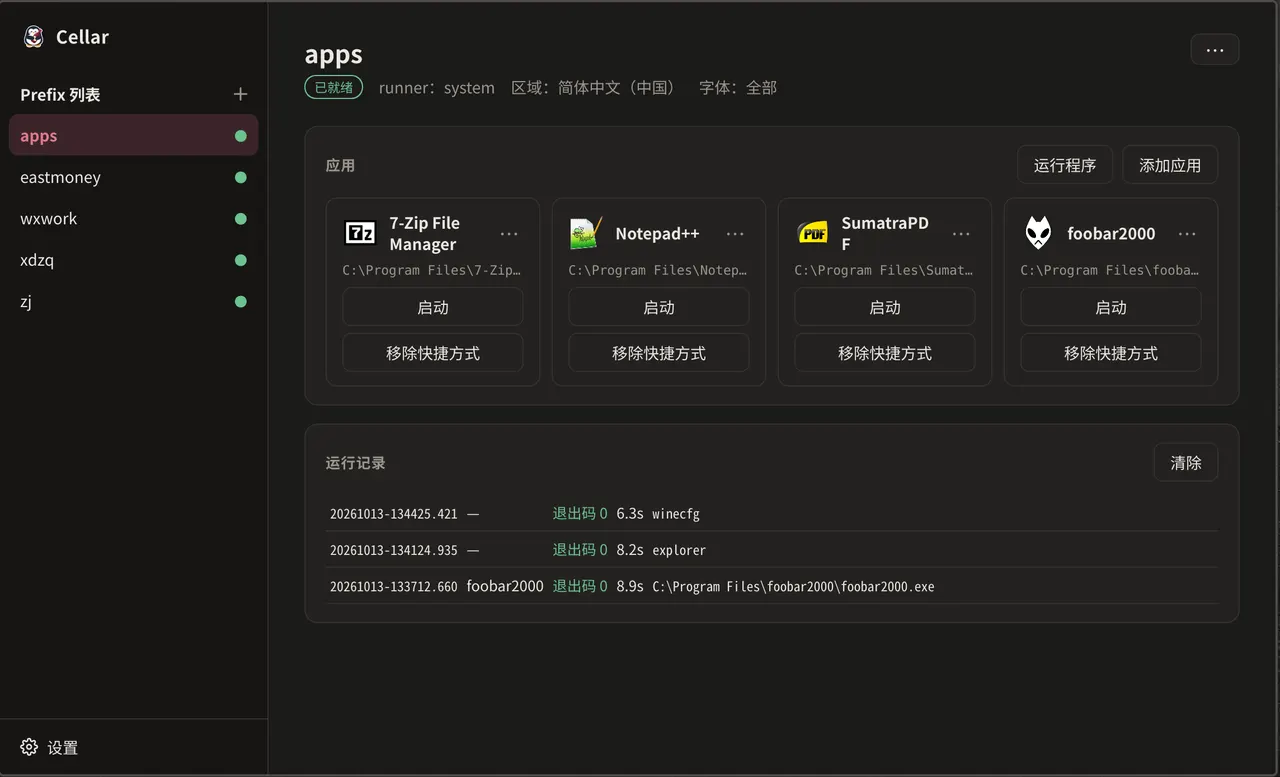Screen dimensions: 1280x777
Task: Remove the SumatraPDF shortcut
Action: click(885, 353)
